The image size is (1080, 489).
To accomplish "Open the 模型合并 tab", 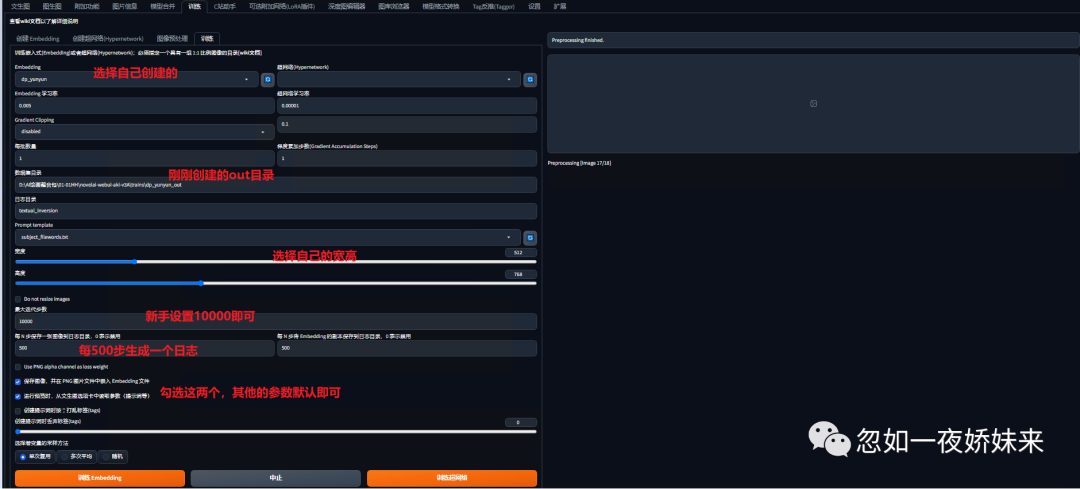I will pyautogui.click(x=163, y=6).
